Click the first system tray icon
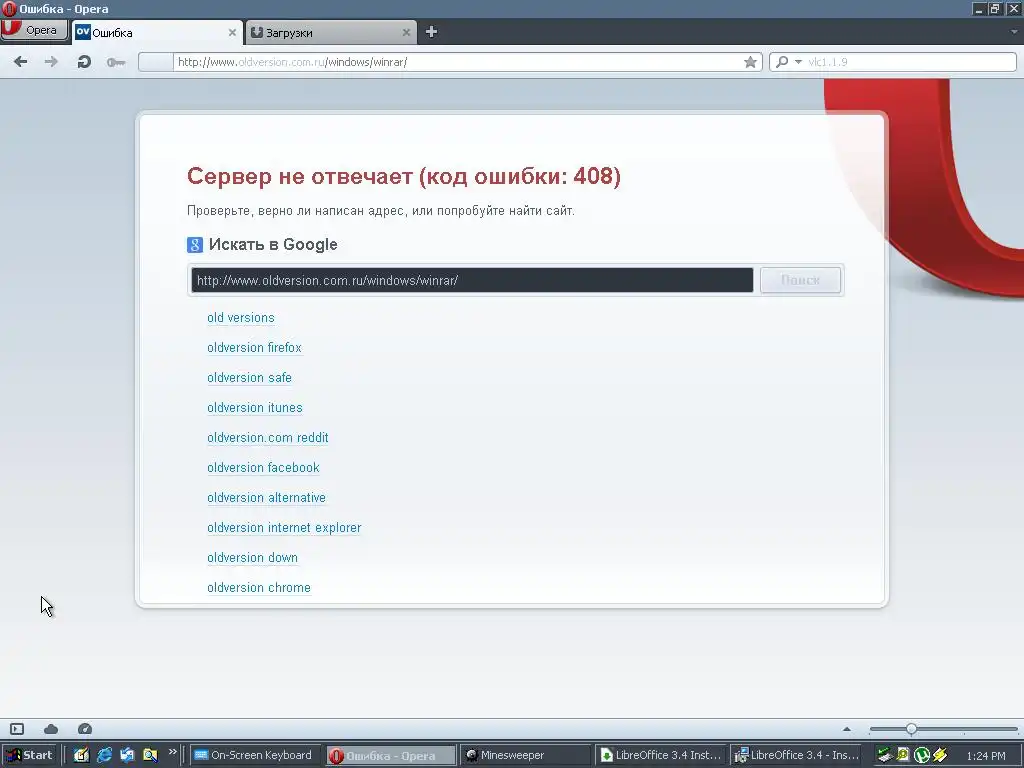 pos(884,756)
